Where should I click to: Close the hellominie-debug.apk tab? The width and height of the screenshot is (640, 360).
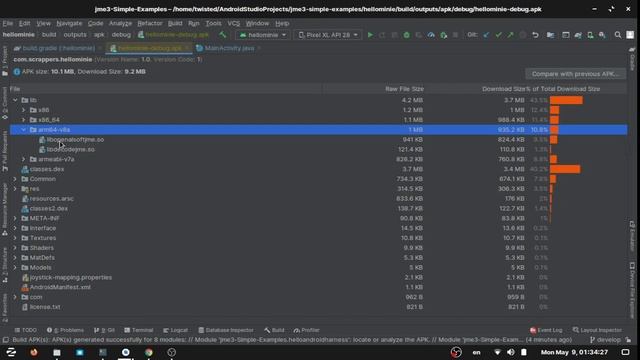[x=187, y=48]
